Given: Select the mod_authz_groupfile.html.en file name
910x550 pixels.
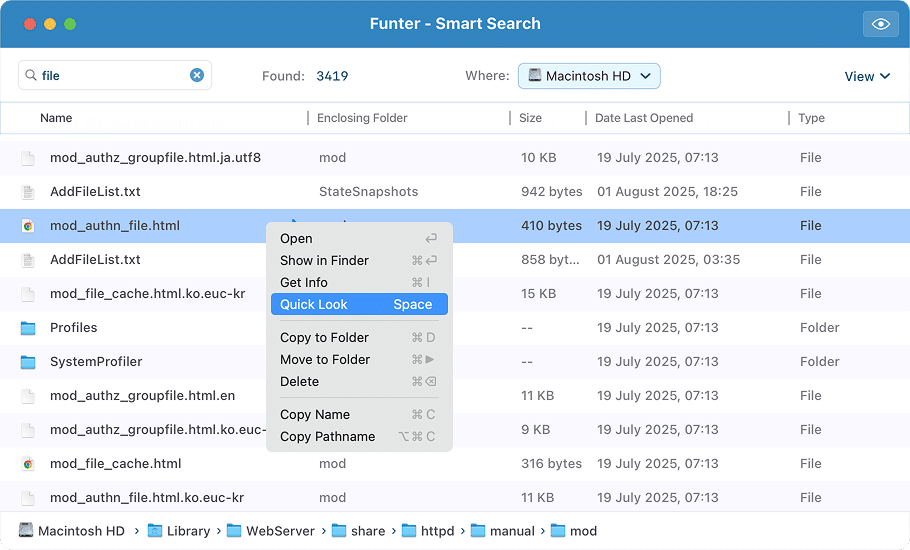Looking at the screenshot, I should pyautogui.click(x=143, y=396).
